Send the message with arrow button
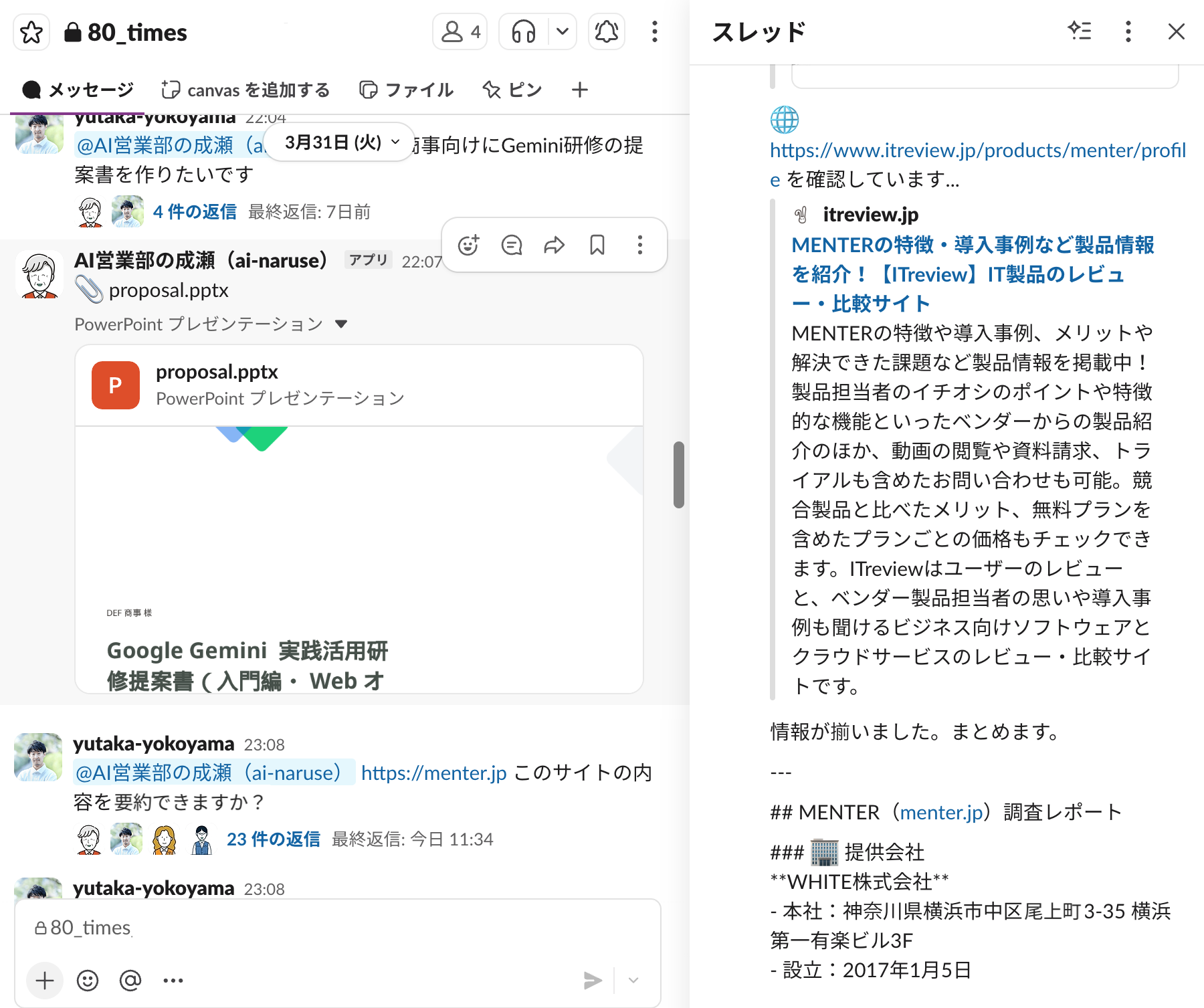The height and width of the screenshot is (1008, 1204). 592,981
